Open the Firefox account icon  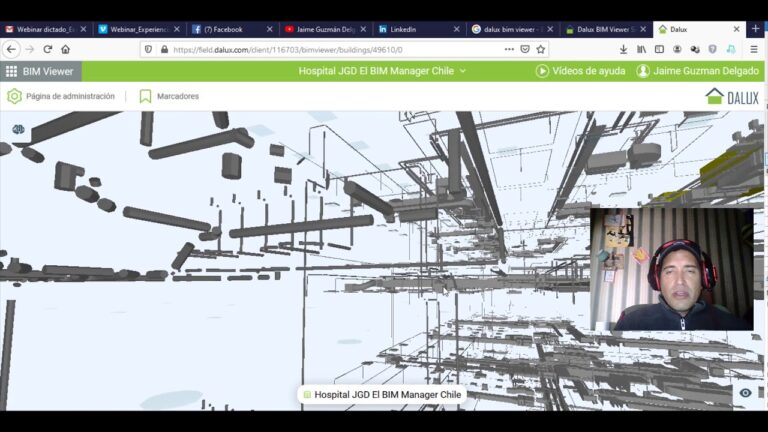(x=677, y=49)
